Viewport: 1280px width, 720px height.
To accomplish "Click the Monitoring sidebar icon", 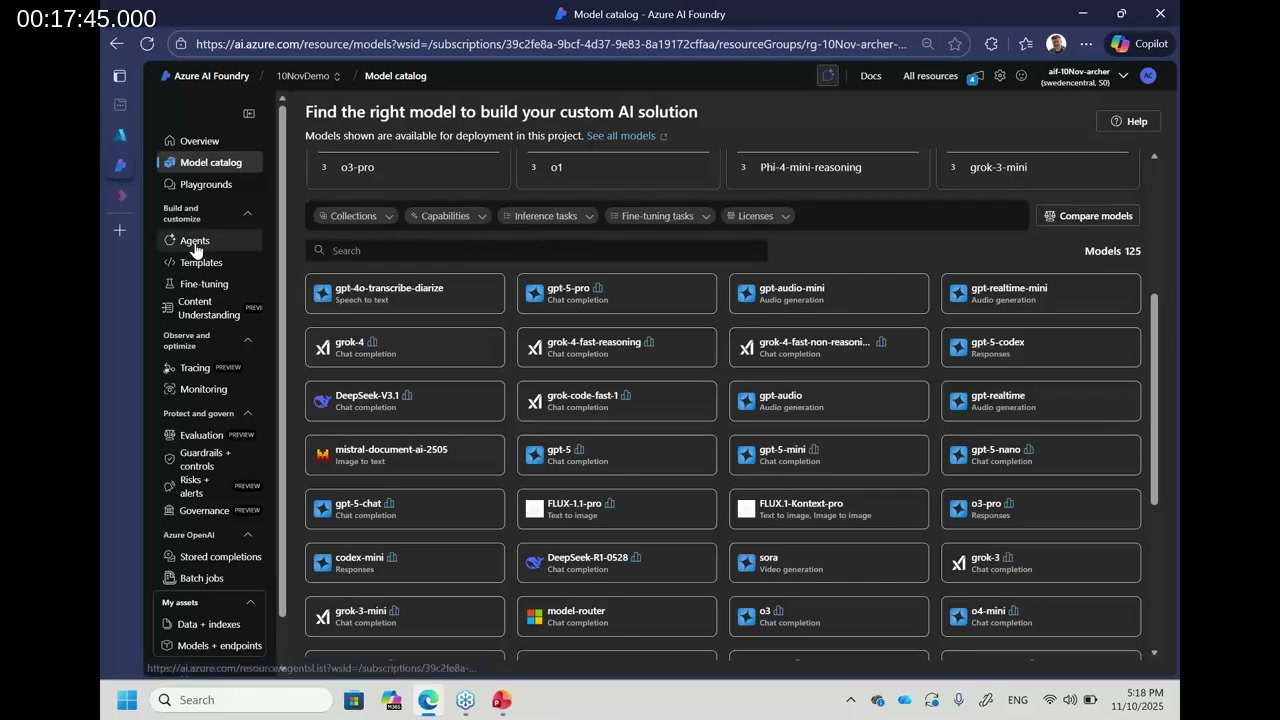I will click(169, 389).
